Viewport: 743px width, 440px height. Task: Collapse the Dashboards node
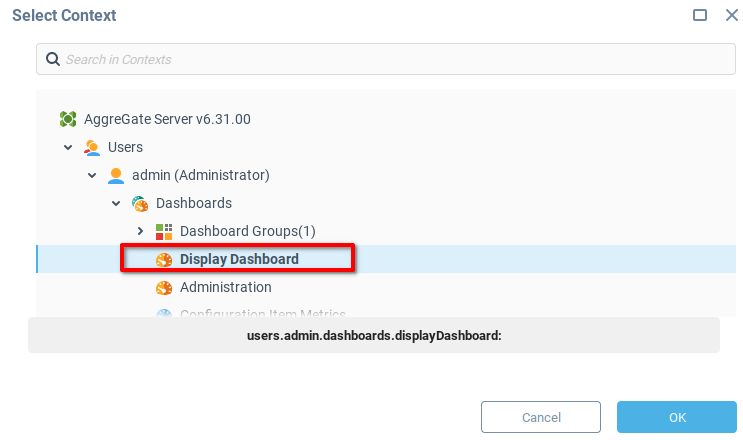point(116,203)
